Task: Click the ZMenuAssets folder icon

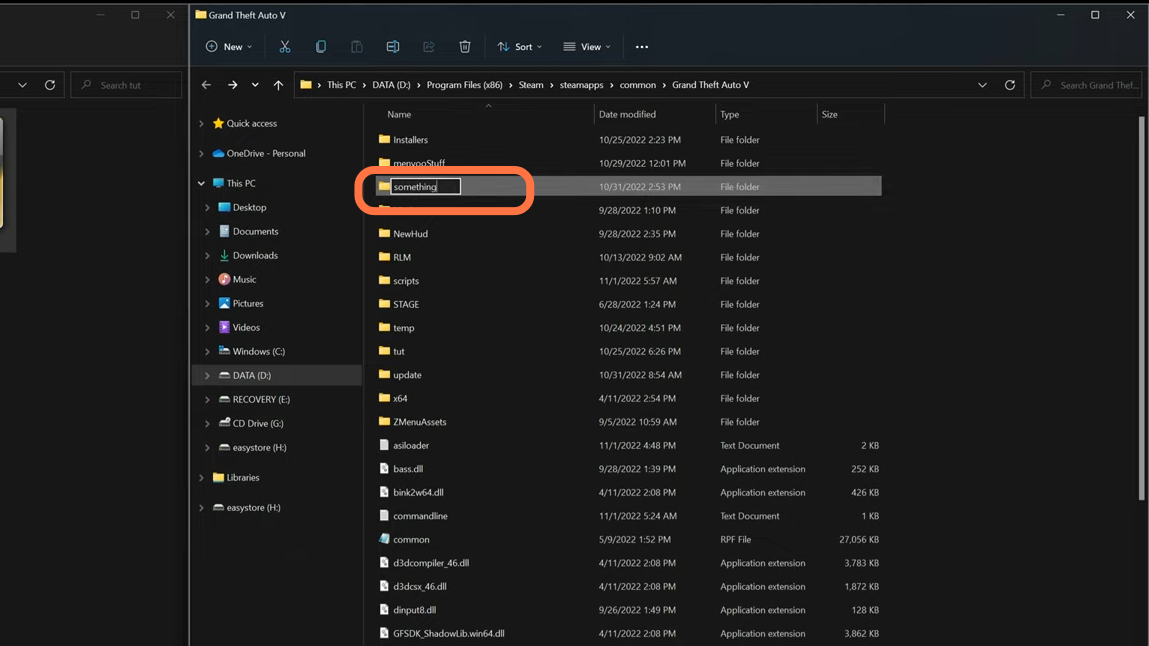Action: click(384, 421)
